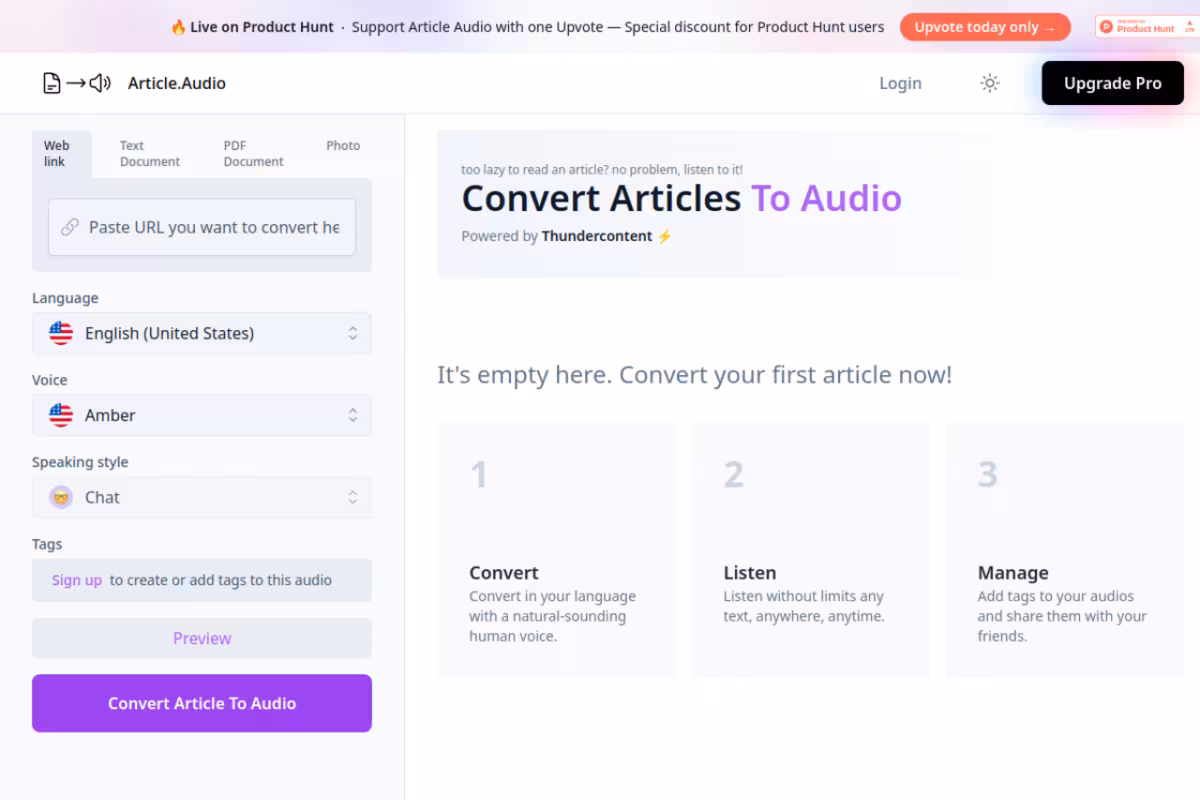Switch to the Photo tab
1200x800 pixels.
tap(343, 145)
